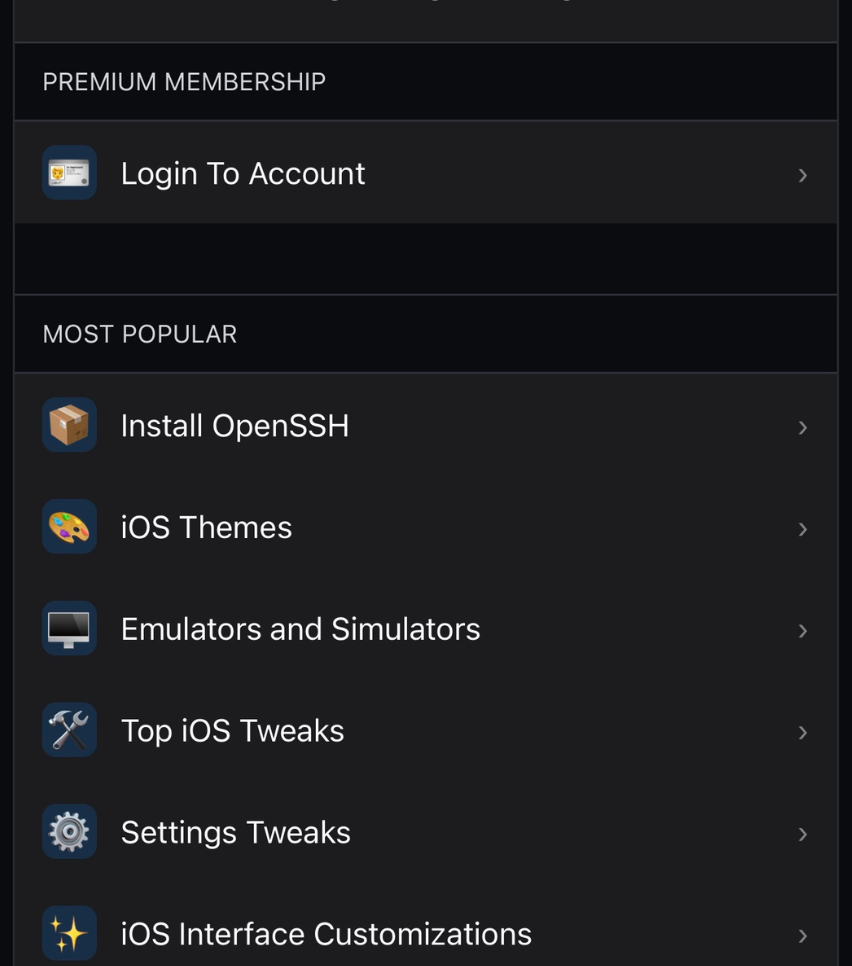The height and width of the screenshot is (966, 852).
Task: Select the iOS Themes label text
Action: (206, 528)
